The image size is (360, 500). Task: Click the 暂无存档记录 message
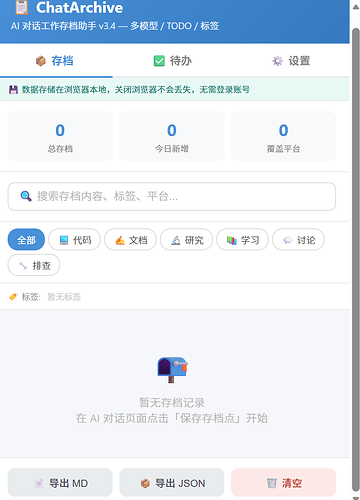coord(172,403)
